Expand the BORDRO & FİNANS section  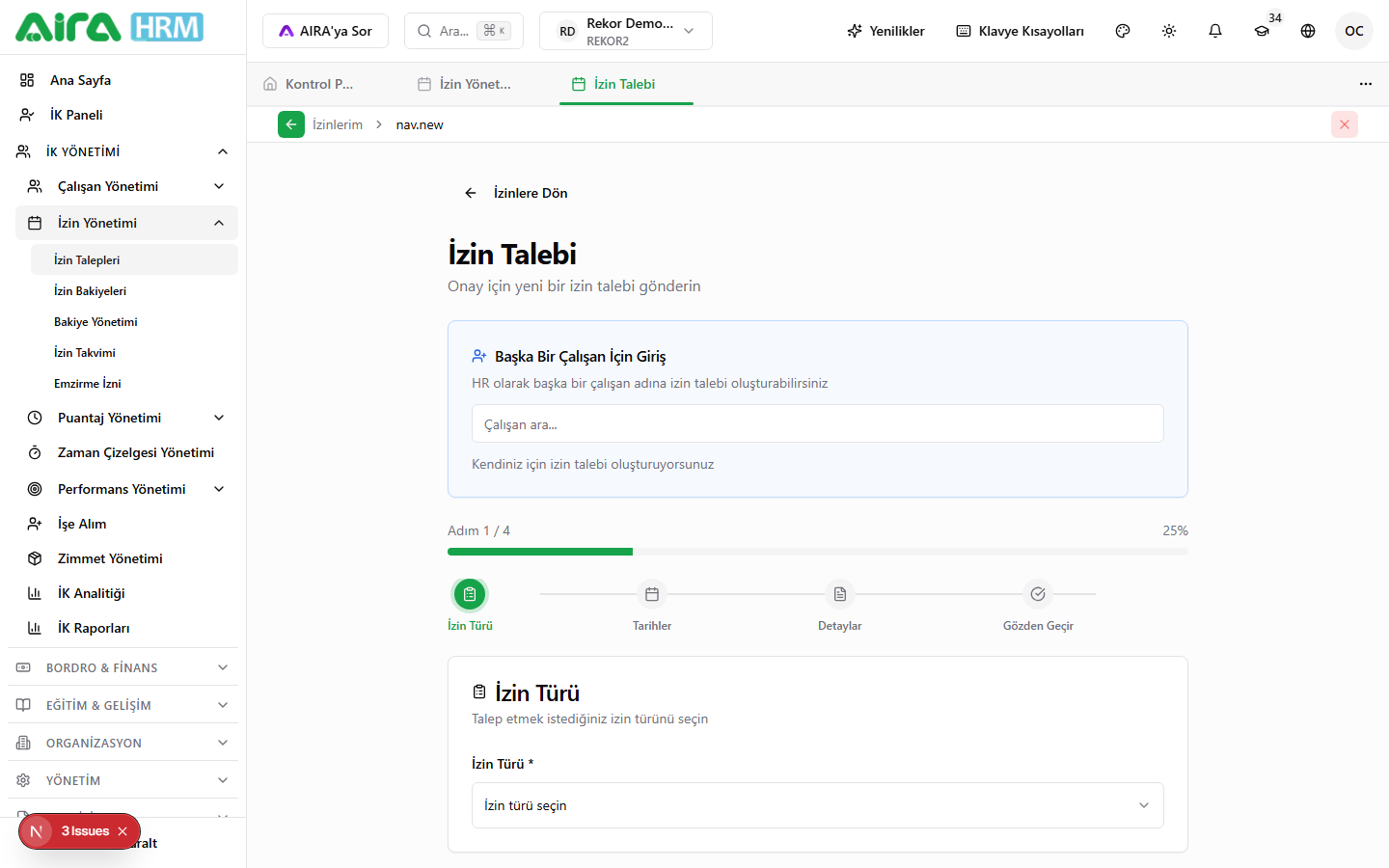point(123,667)
